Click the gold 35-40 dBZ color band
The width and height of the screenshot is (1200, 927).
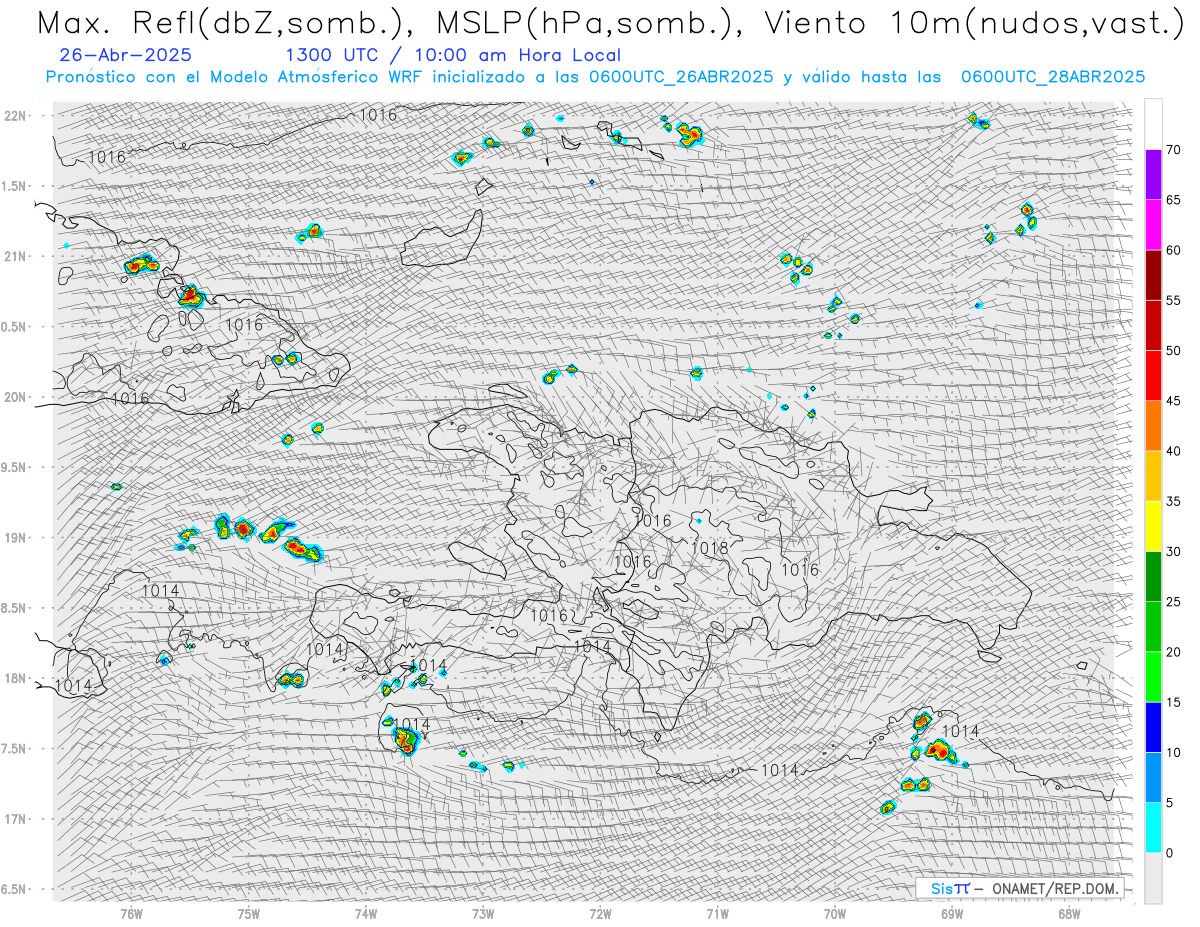pos(1153,476)
